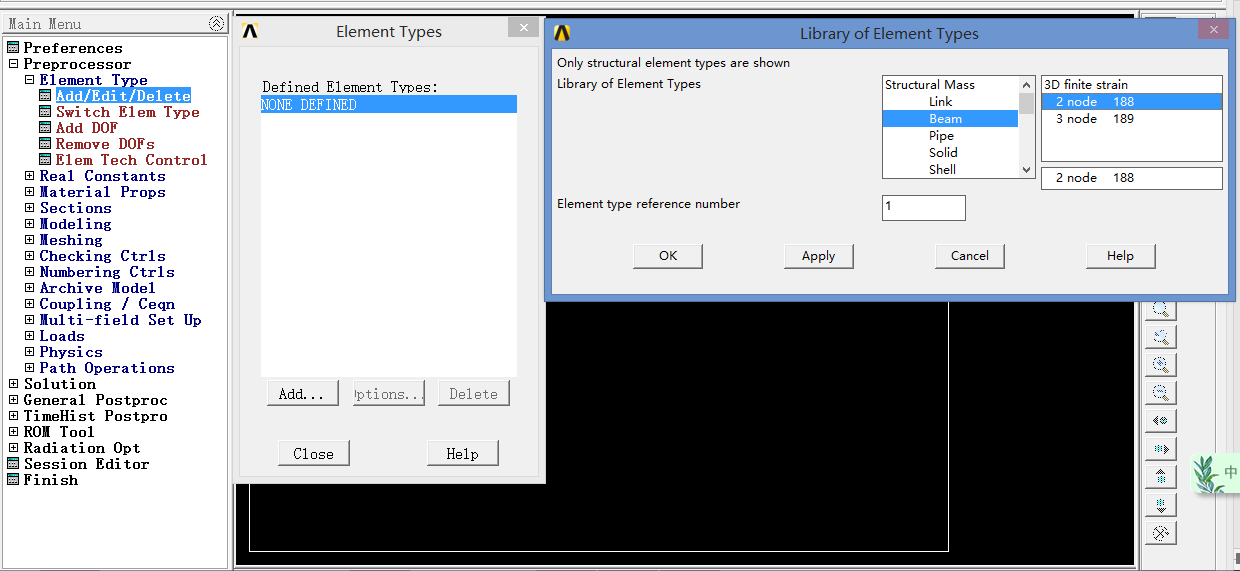Click Help in Element Types dialog
Viewport: 1240px width, 571px height.
[x=462, y=454]
